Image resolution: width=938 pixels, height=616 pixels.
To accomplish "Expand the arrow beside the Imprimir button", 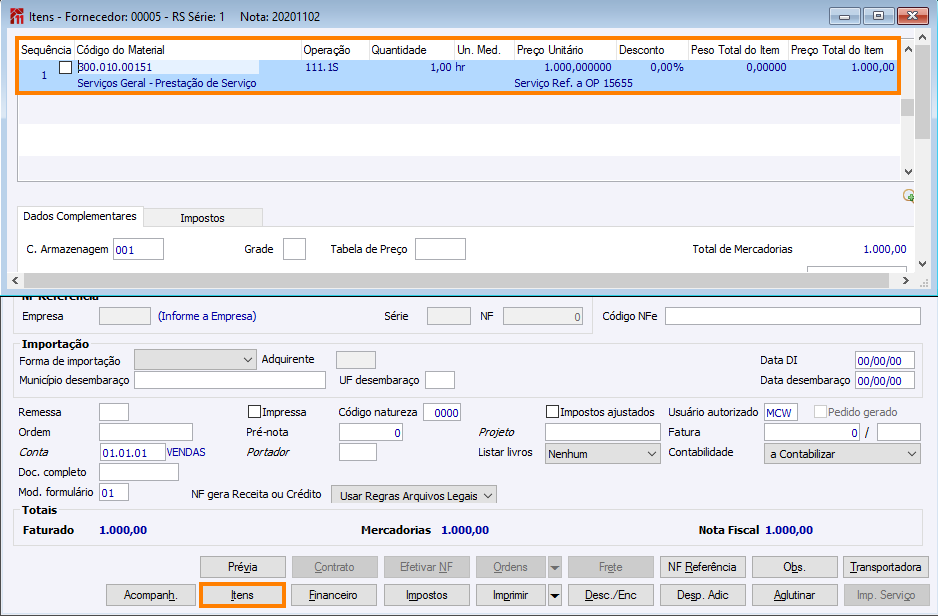I will pos(555,595).
